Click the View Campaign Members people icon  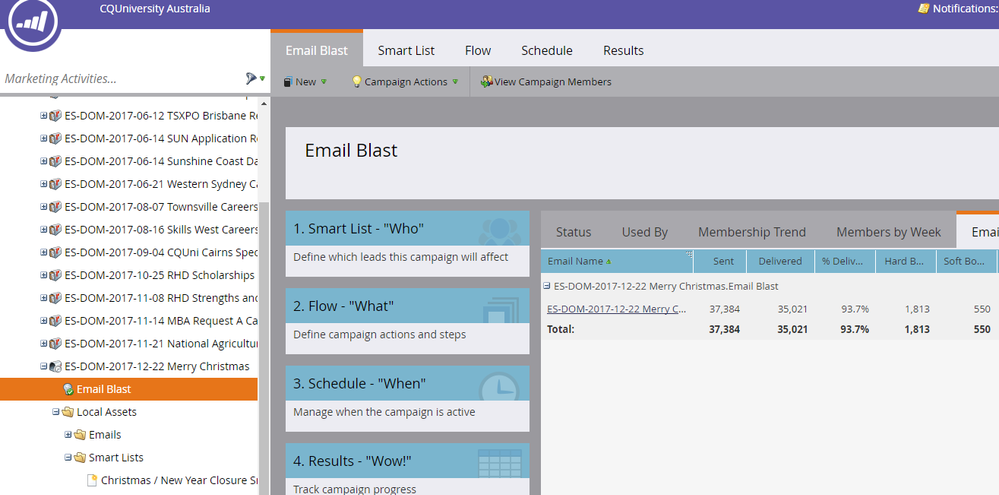click(x=487, y=82)
